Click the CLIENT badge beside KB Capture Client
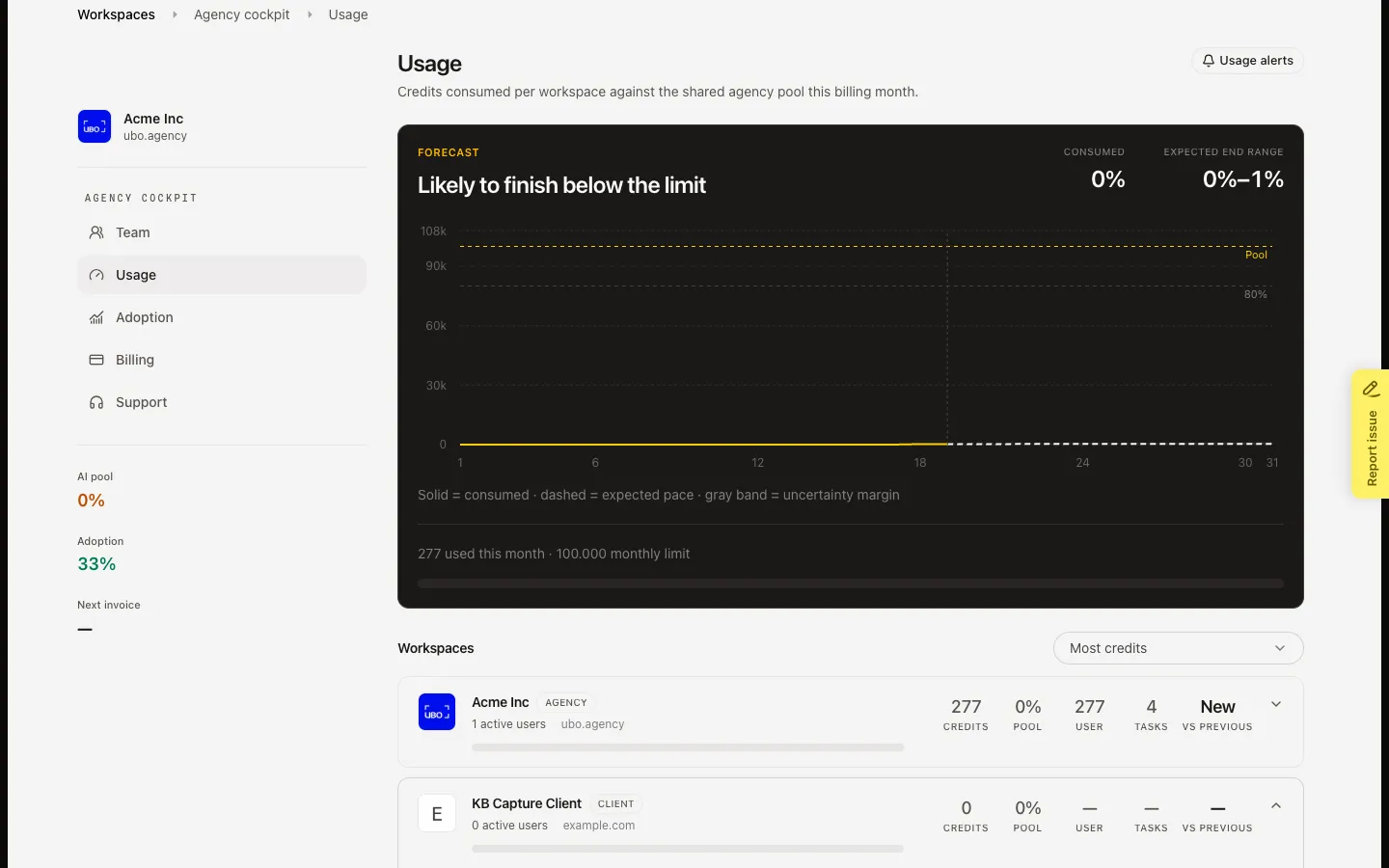 615,804
